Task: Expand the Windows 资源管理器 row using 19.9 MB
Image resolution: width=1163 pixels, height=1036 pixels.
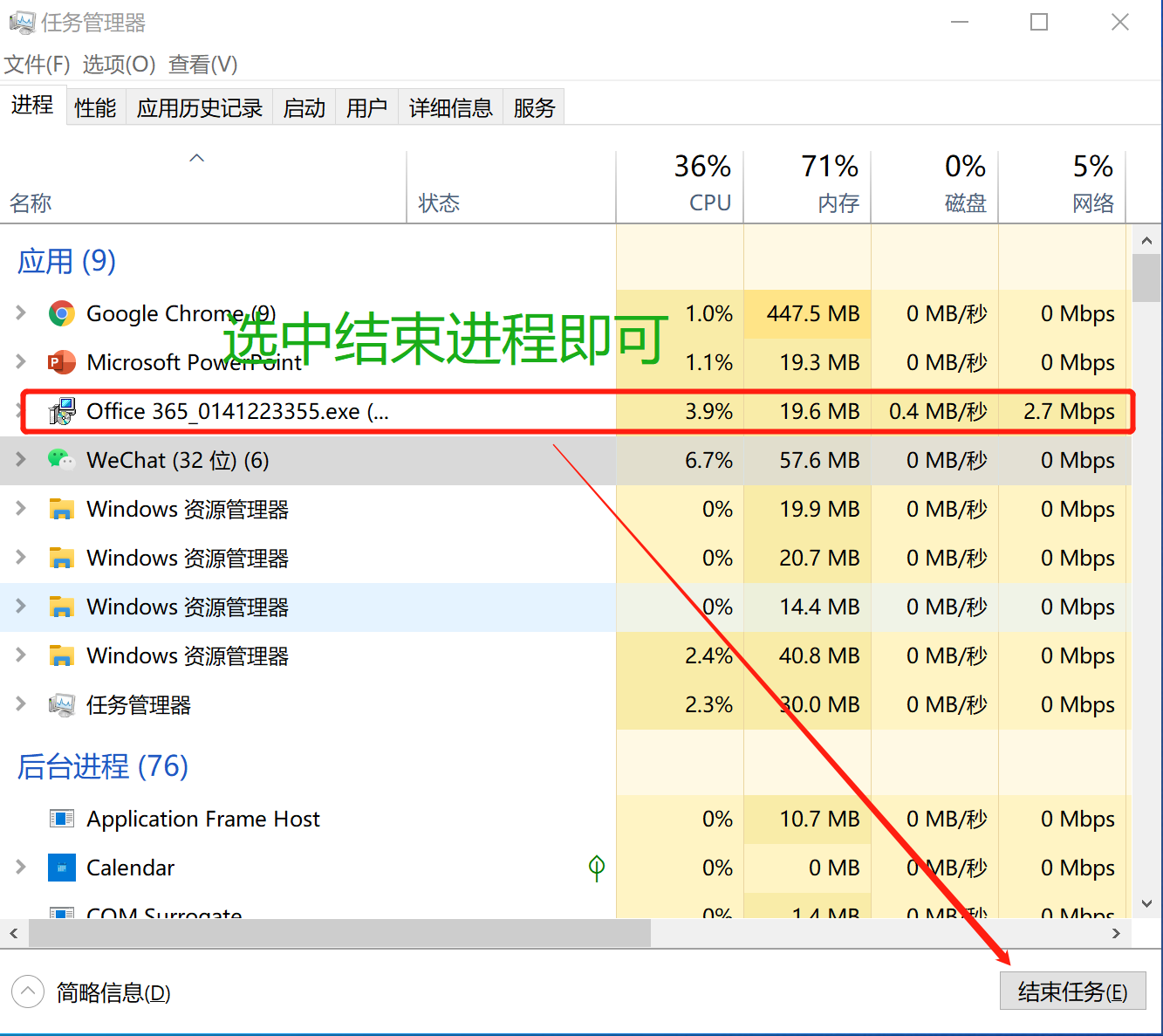Action: click(21, 508)
